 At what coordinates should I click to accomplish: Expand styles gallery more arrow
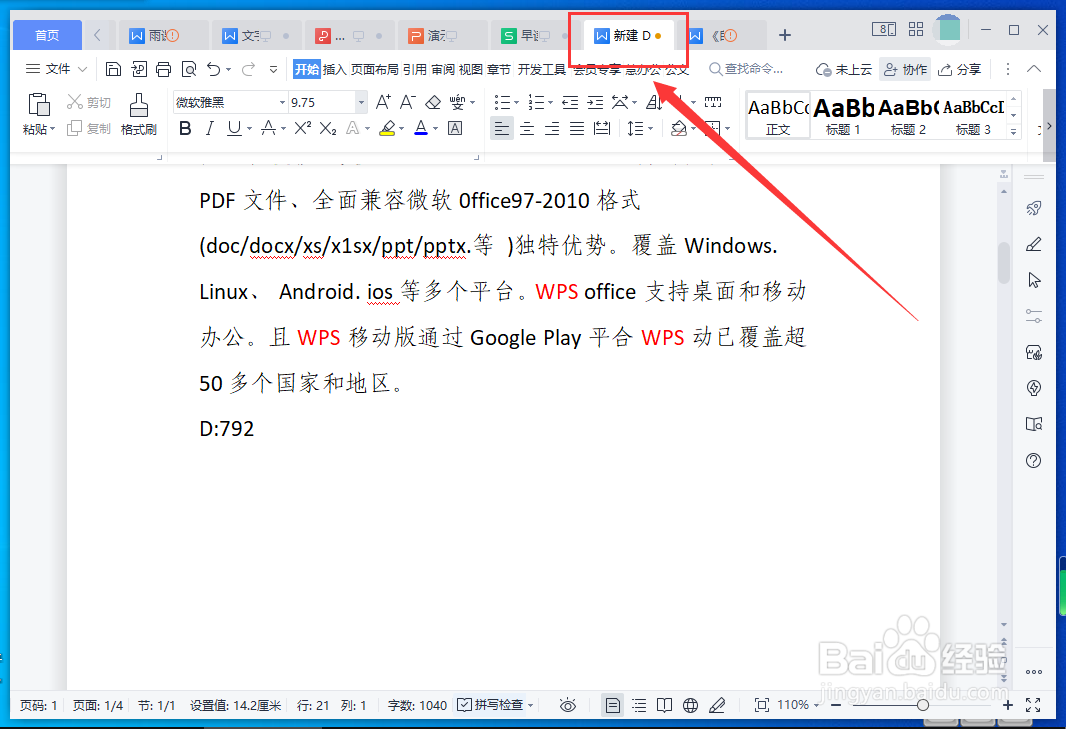(1014, 131)
